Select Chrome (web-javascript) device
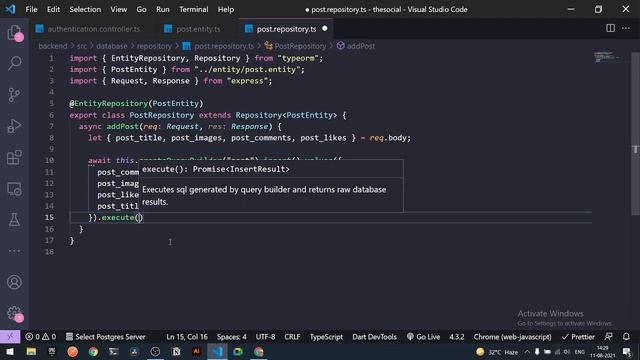This screenshot has width=640, height=360. click(512, 337)
